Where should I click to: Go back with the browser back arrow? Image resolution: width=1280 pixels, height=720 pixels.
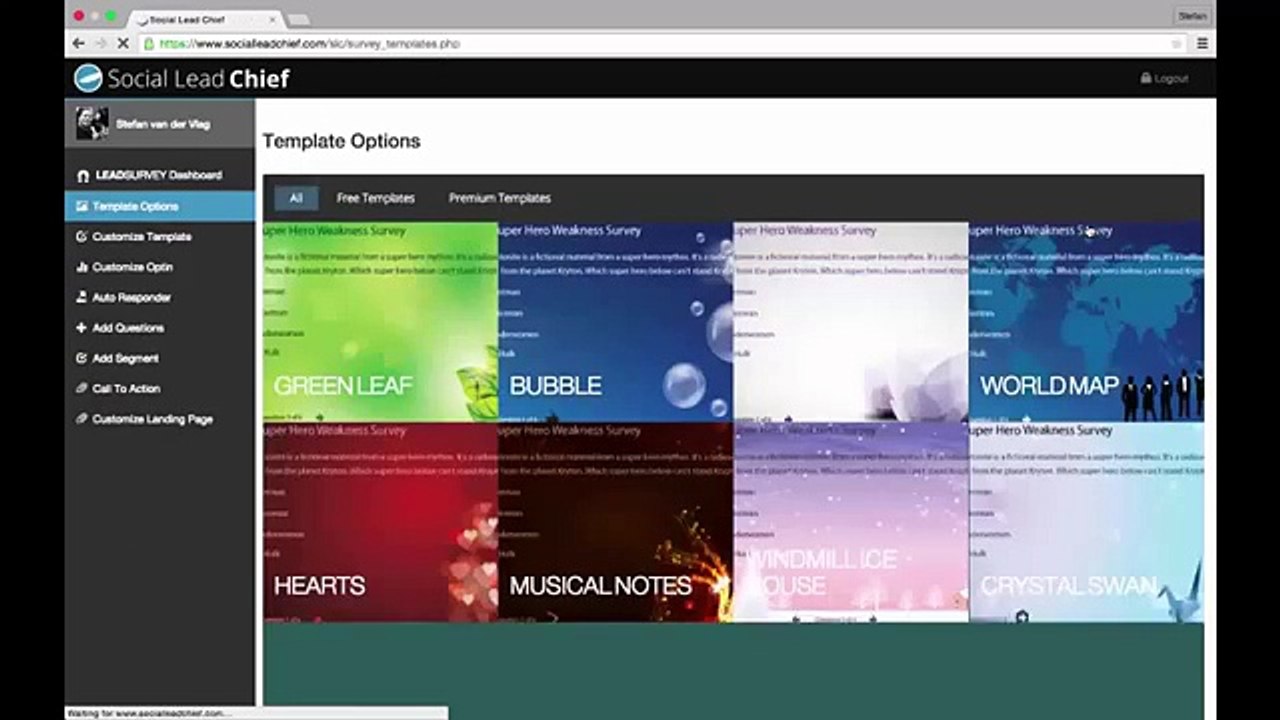tap(79, 44)
